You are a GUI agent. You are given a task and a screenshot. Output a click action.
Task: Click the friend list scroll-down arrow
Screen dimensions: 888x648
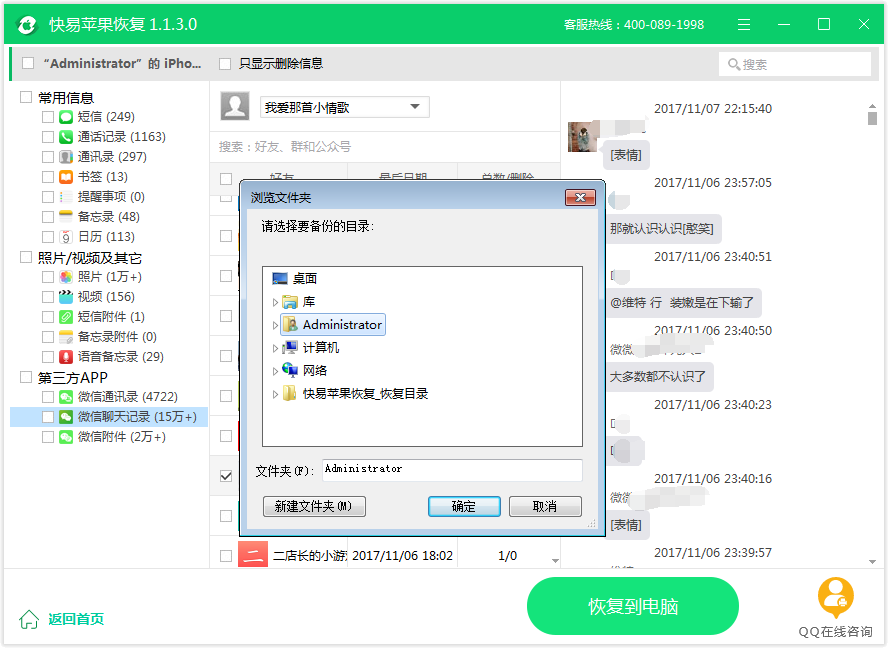point(555,561)
